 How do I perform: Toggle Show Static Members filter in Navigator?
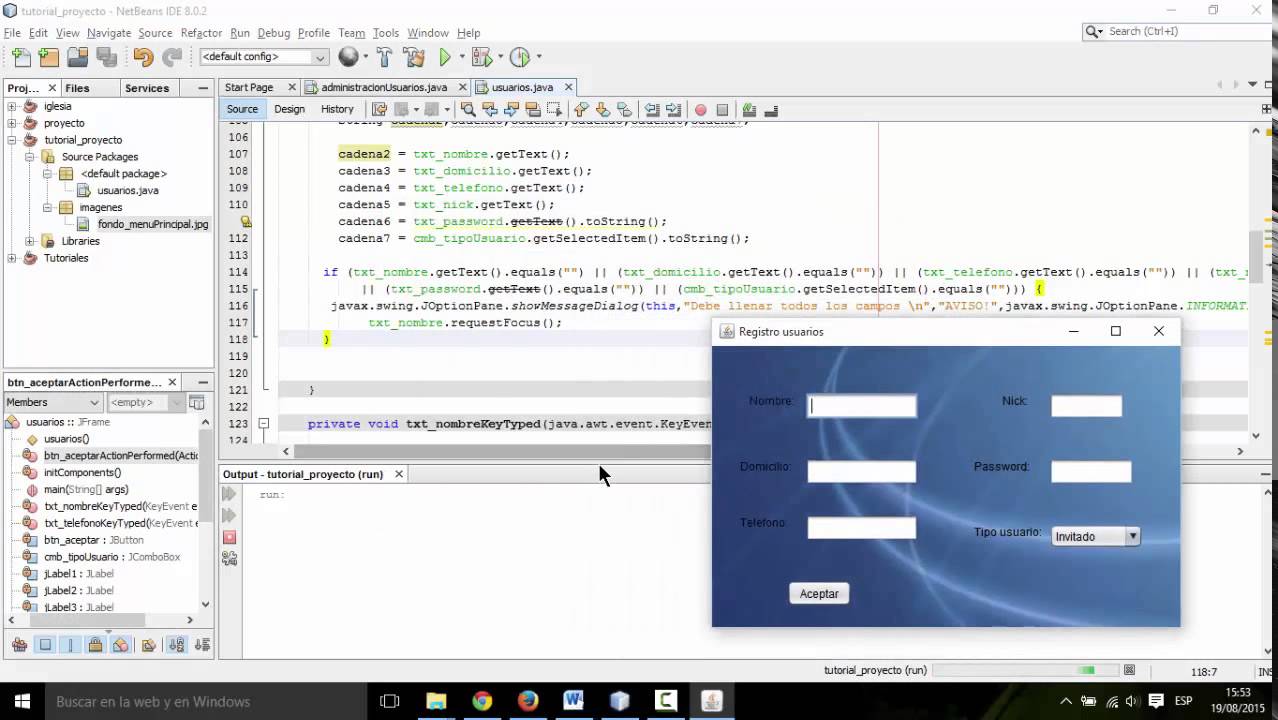(70, 645)
